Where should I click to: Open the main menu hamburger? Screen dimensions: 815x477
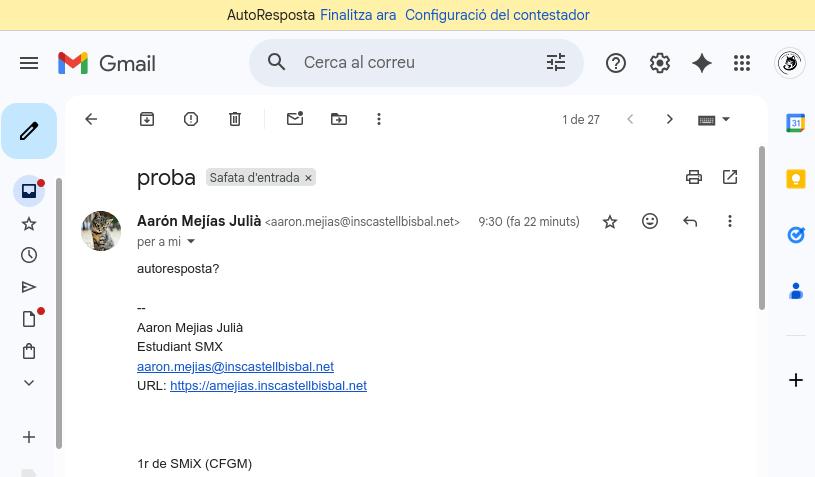(29, 63)
